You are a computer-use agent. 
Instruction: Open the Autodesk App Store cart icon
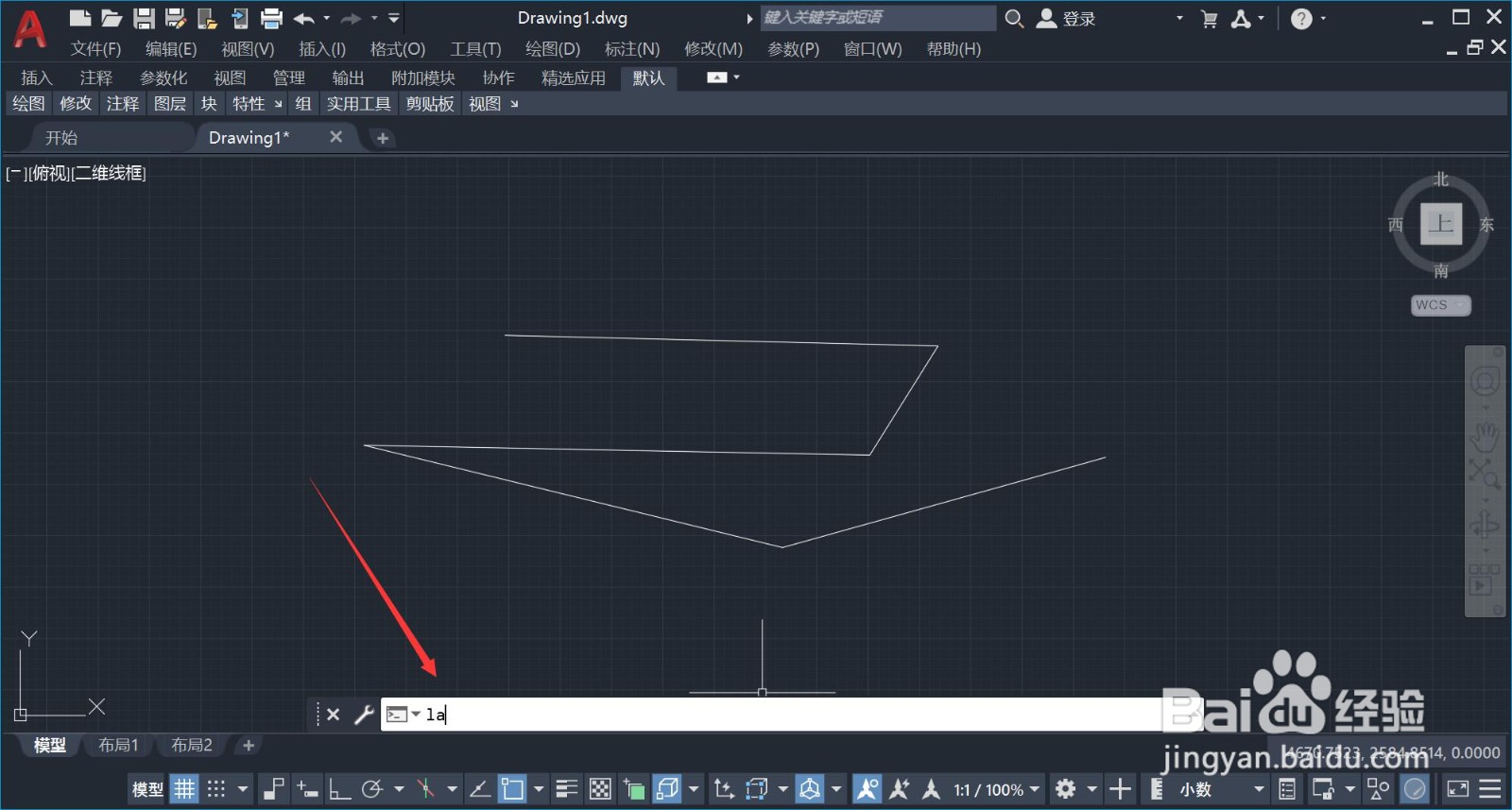tap(1209, 19)
